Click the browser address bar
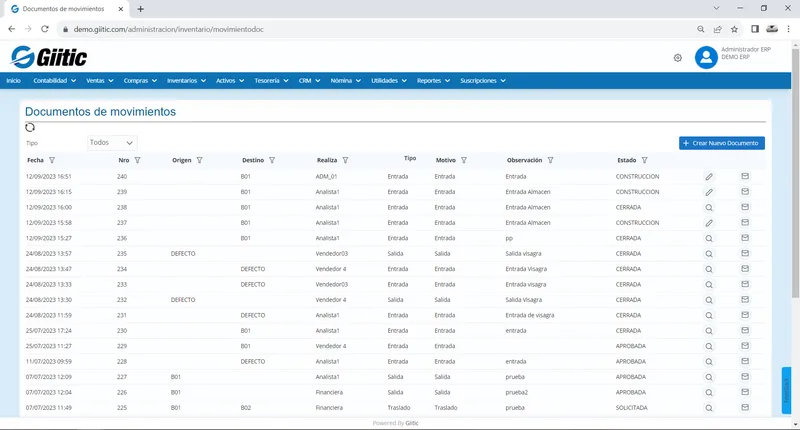The width and height of the screenshot is (800, 430). point(378,29)
